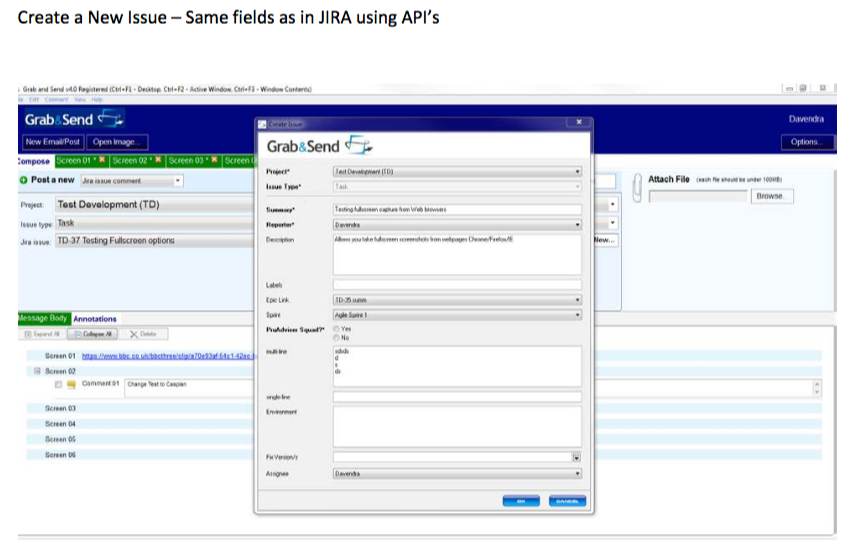Open the bbc.co.uk link for Screen 01
This screenshot has height=558, width=859.
(x=168, y=356)
